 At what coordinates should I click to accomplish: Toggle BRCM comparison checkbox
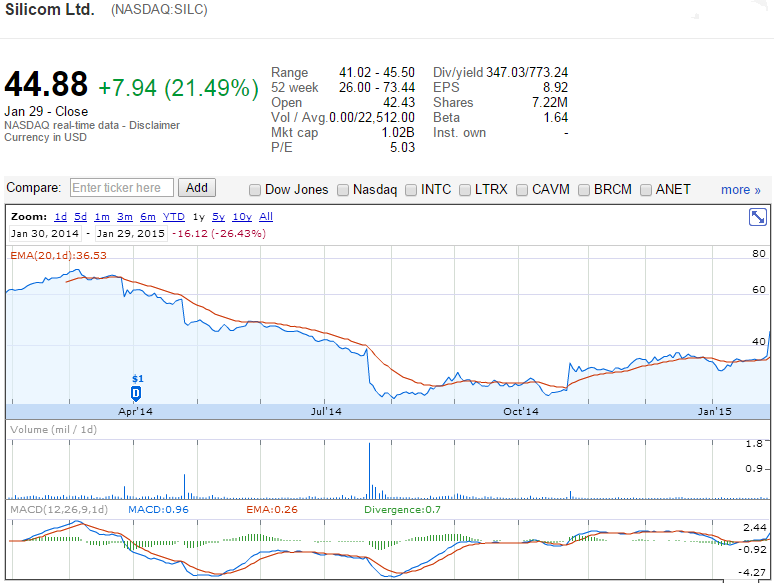(x=584, y=190)
